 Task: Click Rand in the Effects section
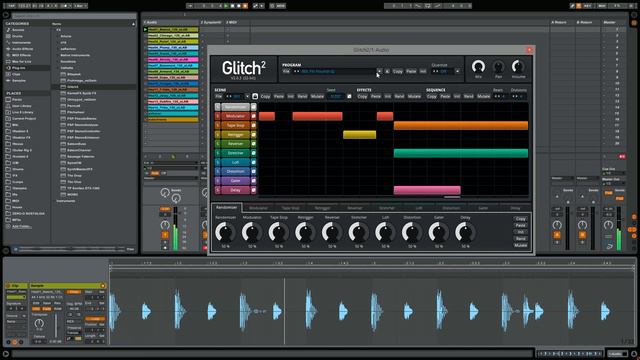pyautogui.click(x=399, y=96)
